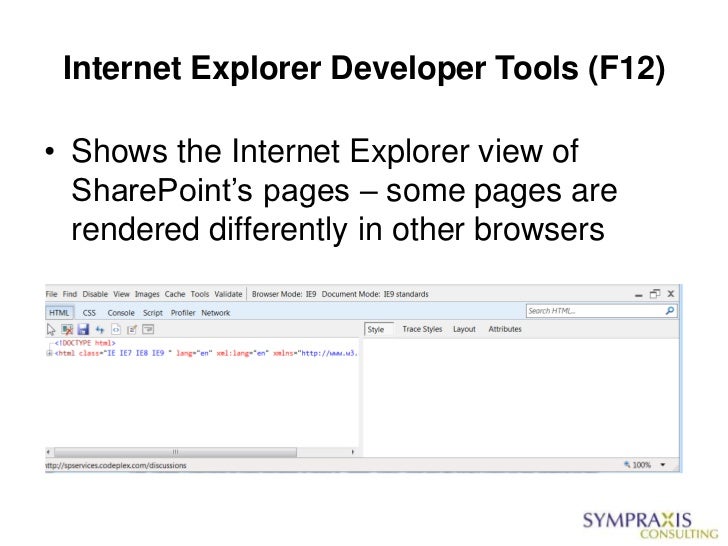Minimize the developer tools pane
Screen dimensions: 728x546
click(639, 295)
